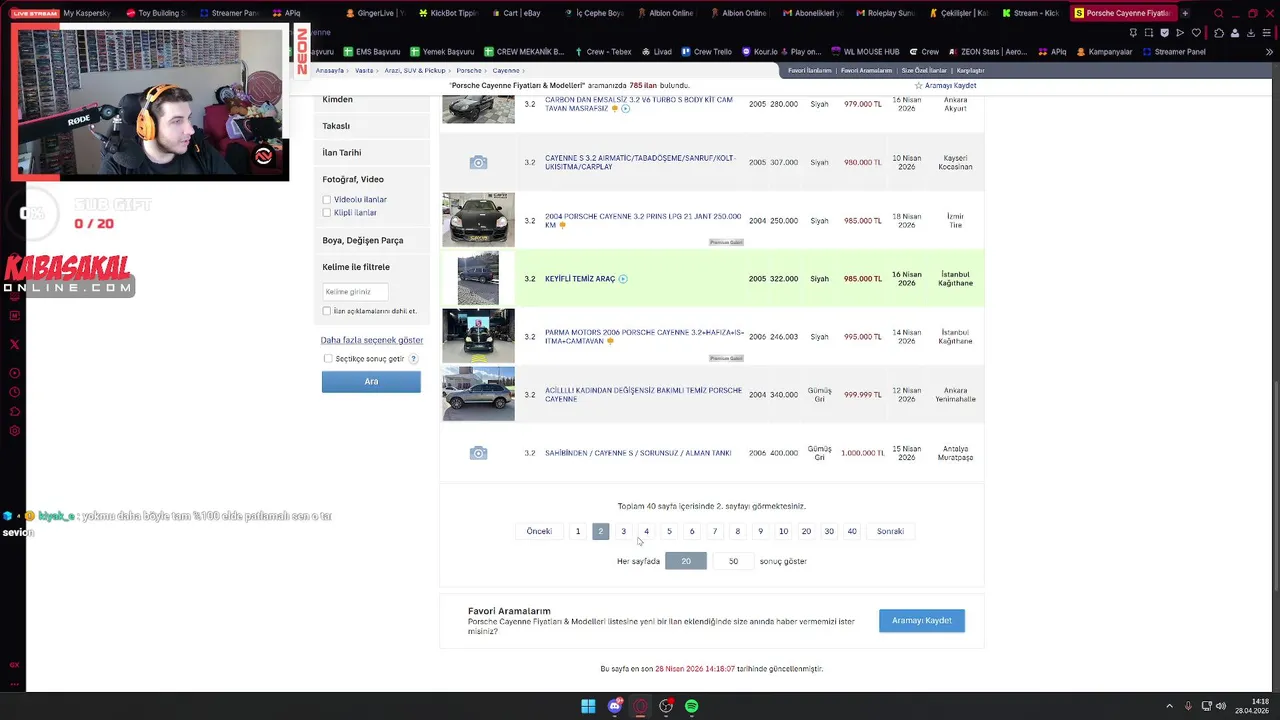Enable İlan açıklamalarını dahil et checkbox
Viewport: 1280px width, 720px height.
326,311
